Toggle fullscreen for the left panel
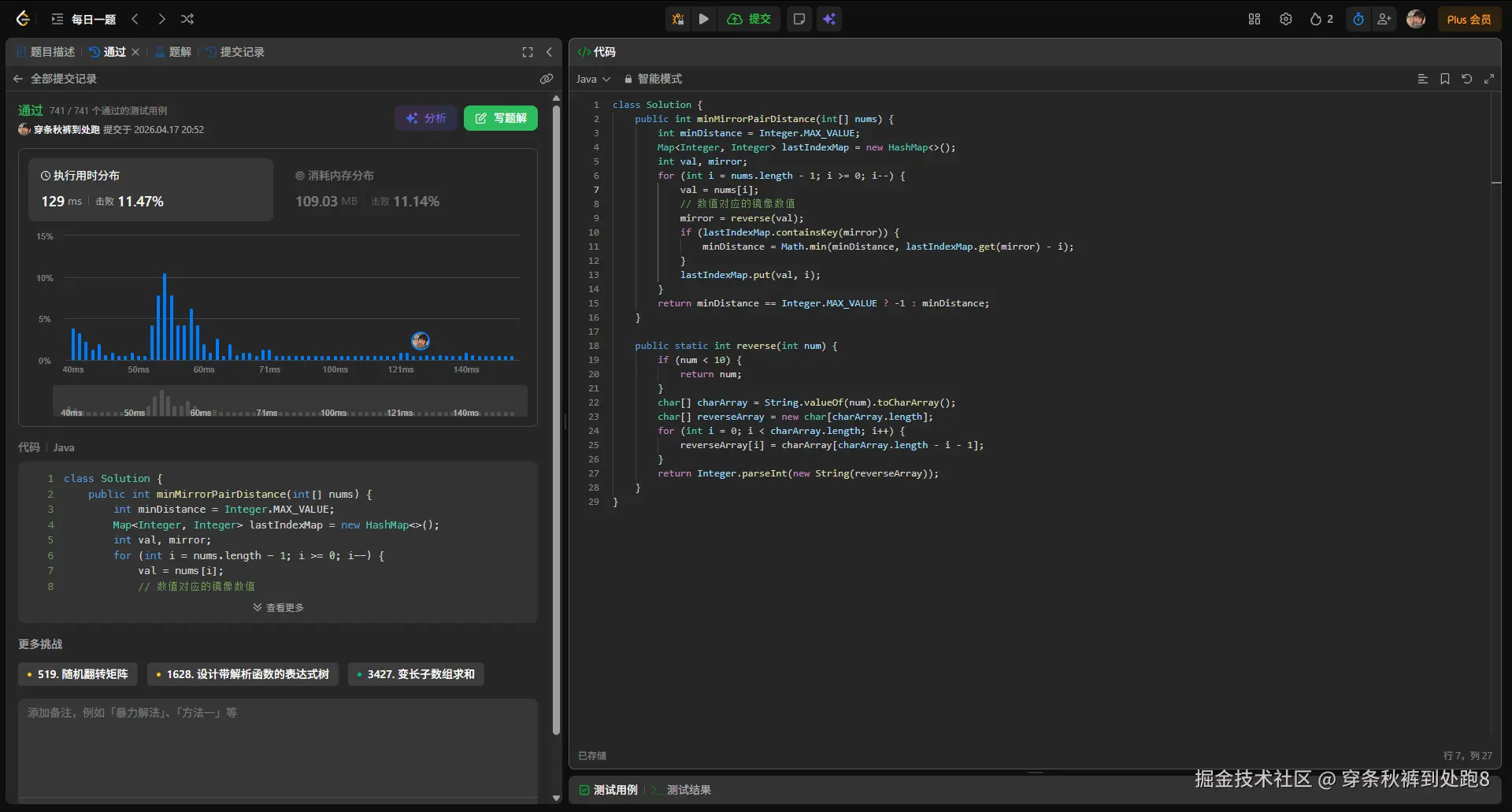This screenshot has height=812, width=1512. pos(528,52)
